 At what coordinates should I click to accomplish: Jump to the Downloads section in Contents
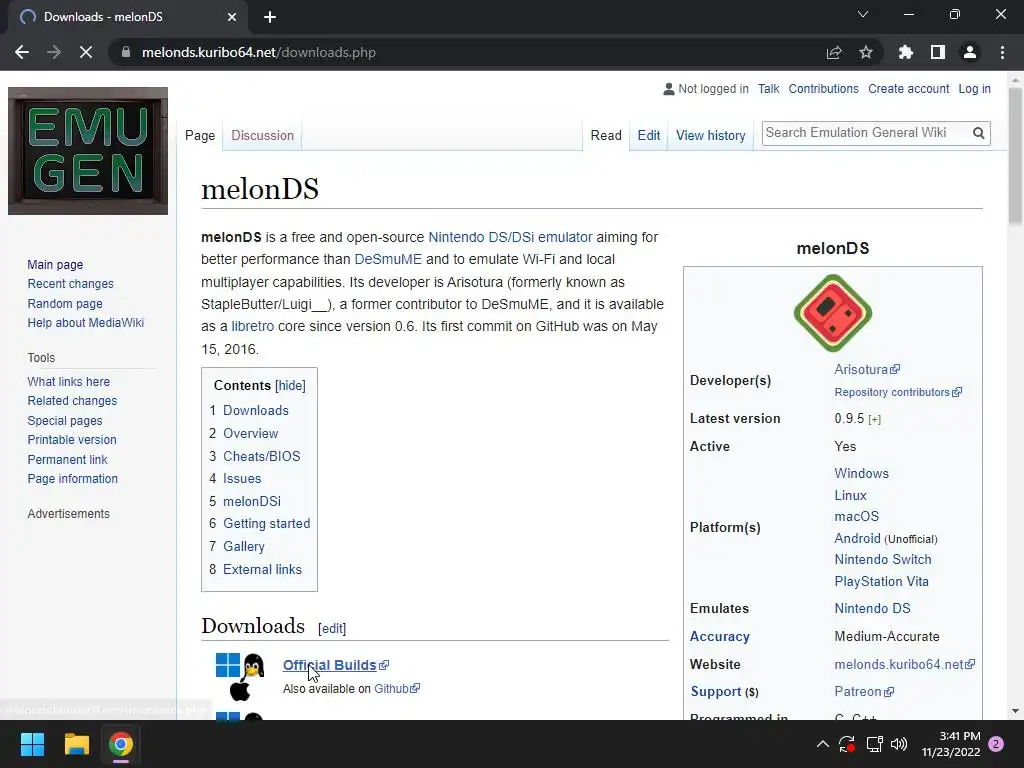(255, 410)
